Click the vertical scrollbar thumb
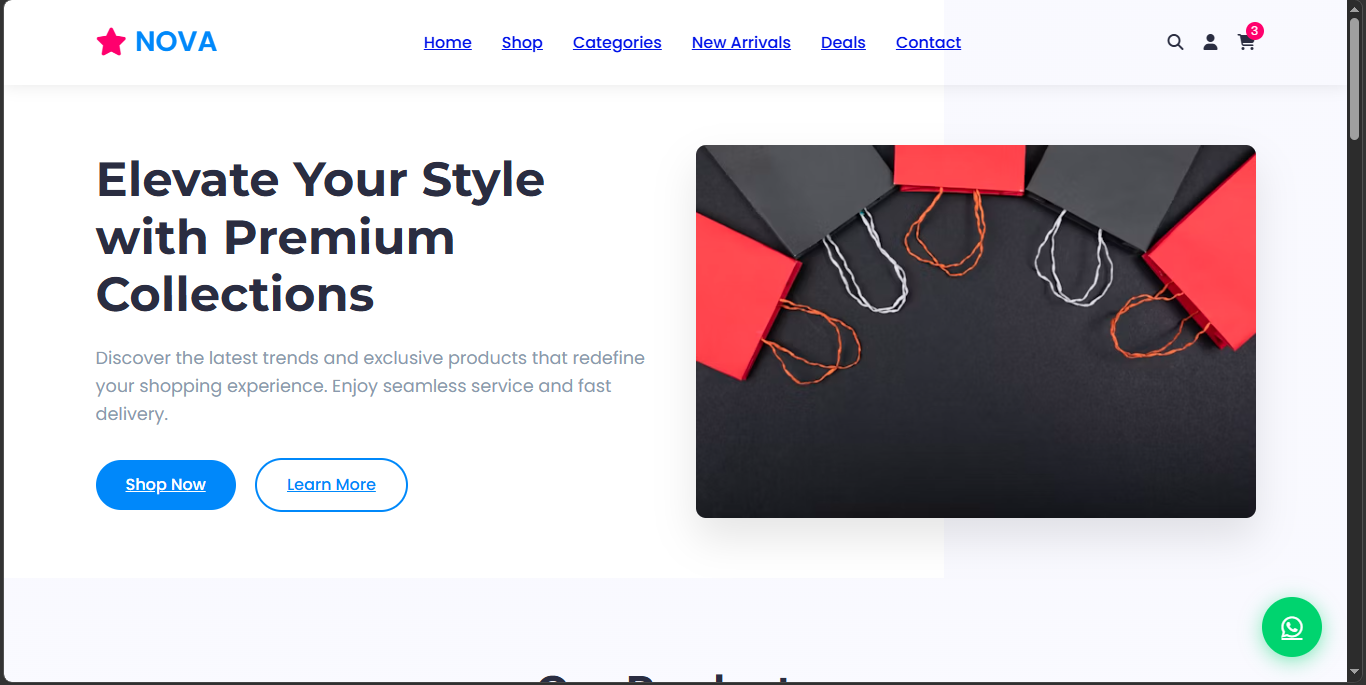The width and height of the screenshot is (1366, 685). (1356, 80)
